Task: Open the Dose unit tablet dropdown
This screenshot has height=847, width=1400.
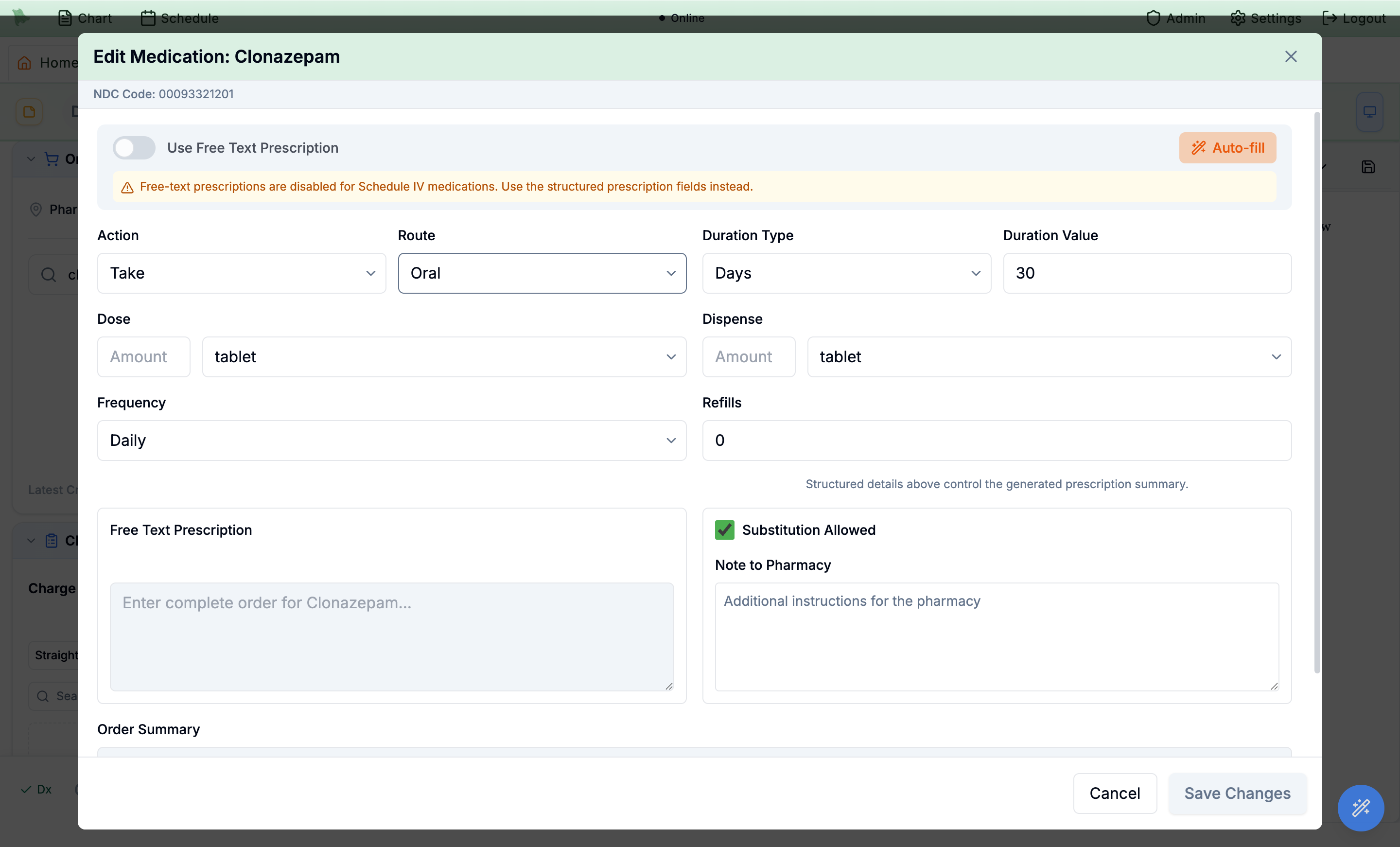Action: click(444, 357)
